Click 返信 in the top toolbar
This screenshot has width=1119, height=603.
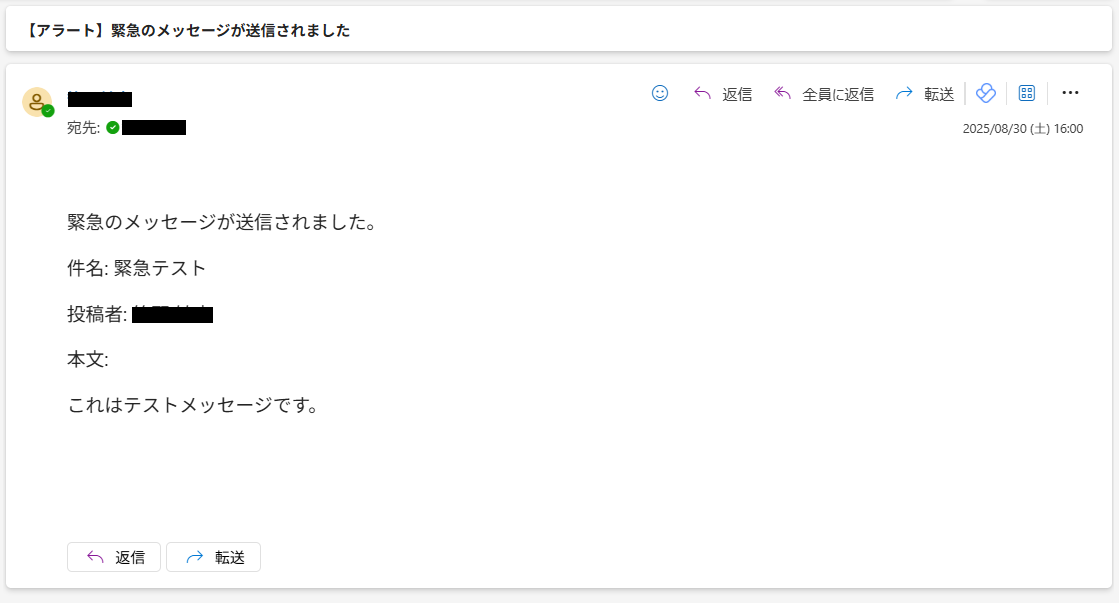tap(723, 93)
